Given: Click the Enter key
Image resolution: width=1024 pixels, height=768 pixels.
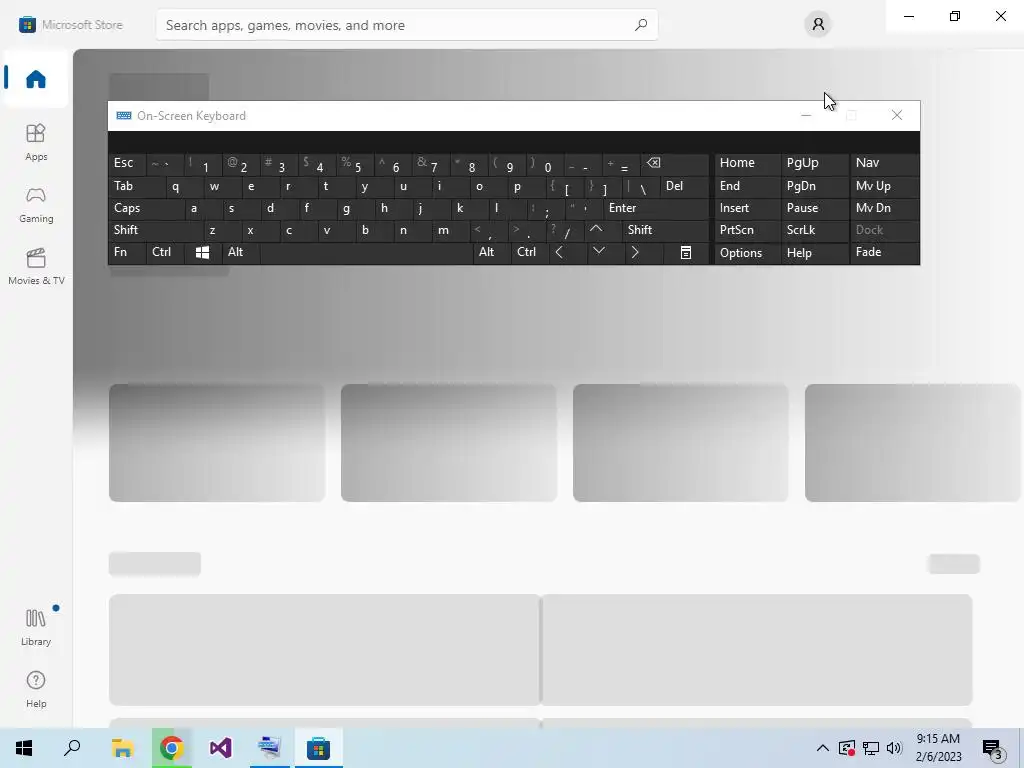Looking at the screenshot, I should (656, 208).
